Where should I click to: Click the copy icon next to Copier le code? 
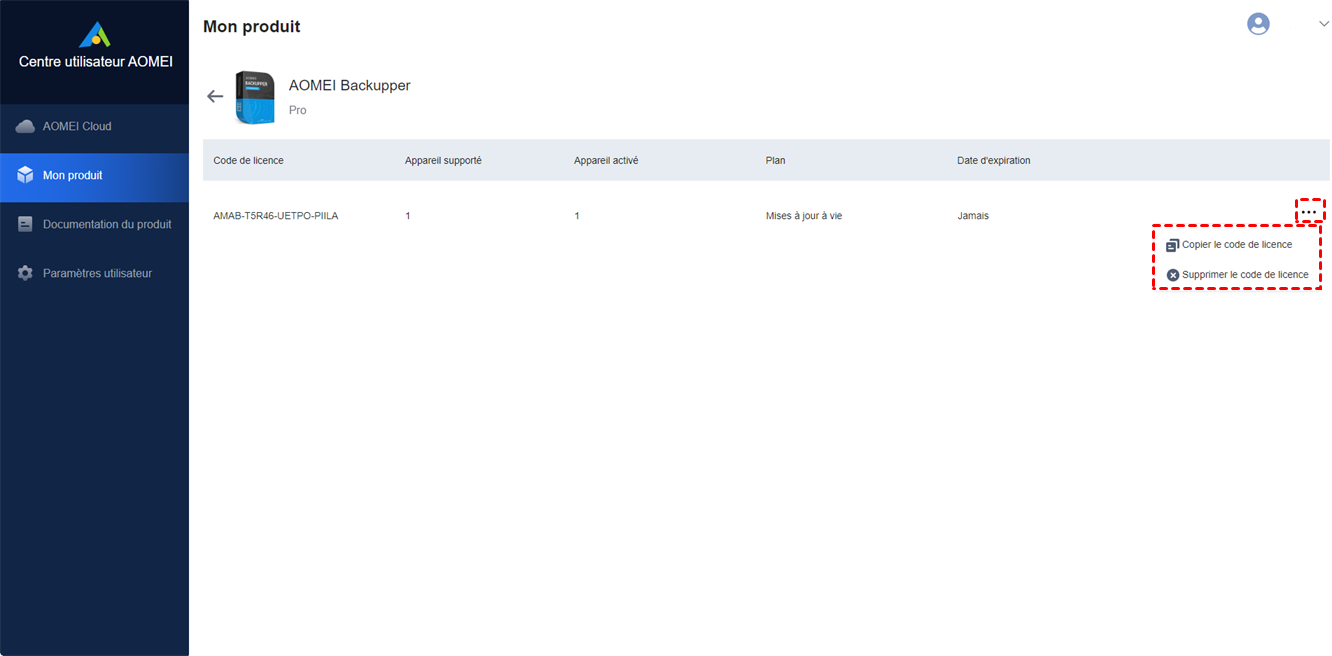coord(1172,245)
